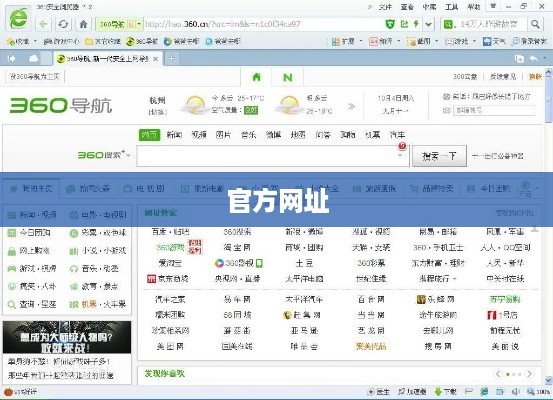Click the green shield in address bar
Image resolution: width=553 pixels, height=400 pixels.
390,24
